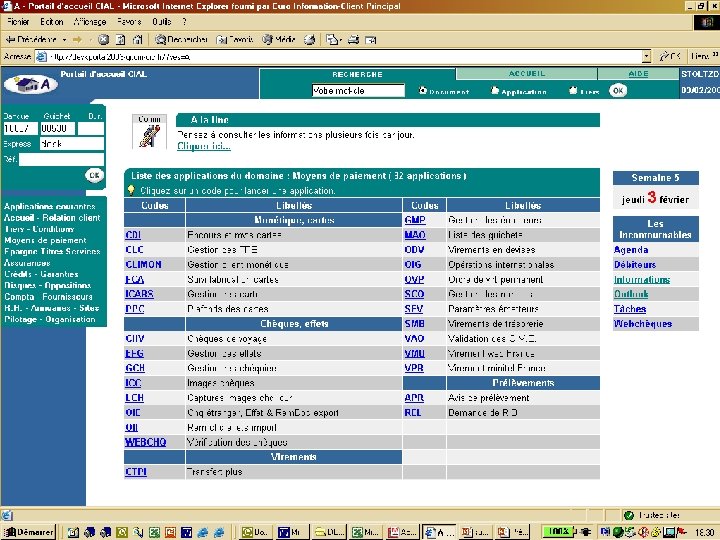Click the RECHERCHE text input field

tap(358, 90)
